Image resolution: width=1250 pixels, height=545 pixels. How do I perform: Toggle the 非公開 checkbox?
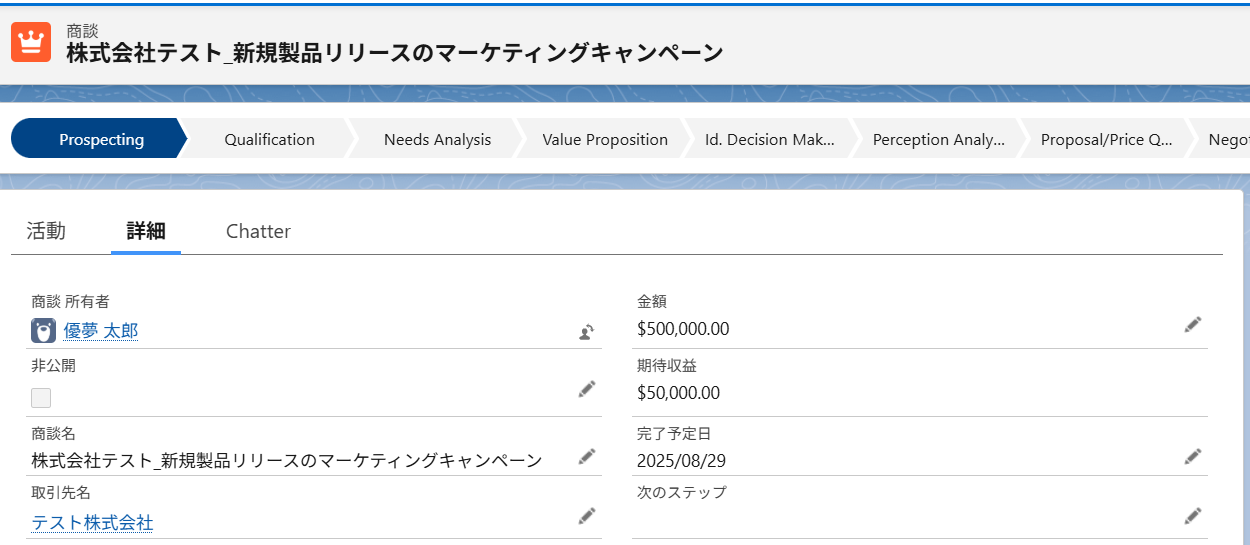click(41, 398)
